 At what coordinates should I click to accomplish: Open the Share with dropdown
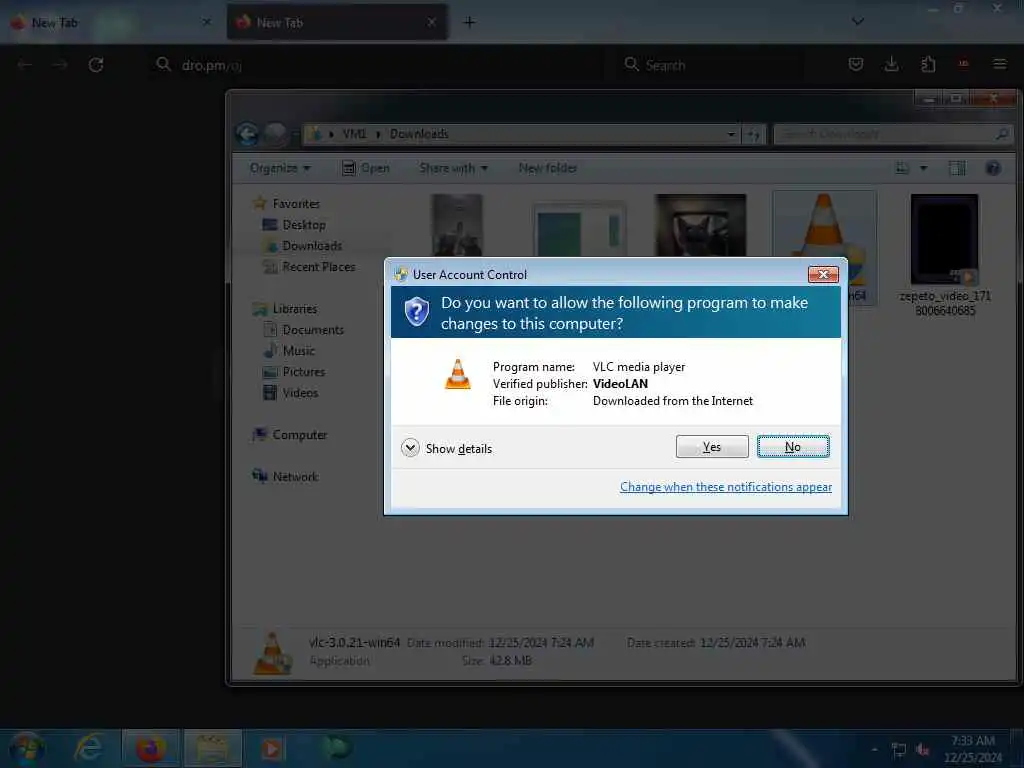click(453, 168)
